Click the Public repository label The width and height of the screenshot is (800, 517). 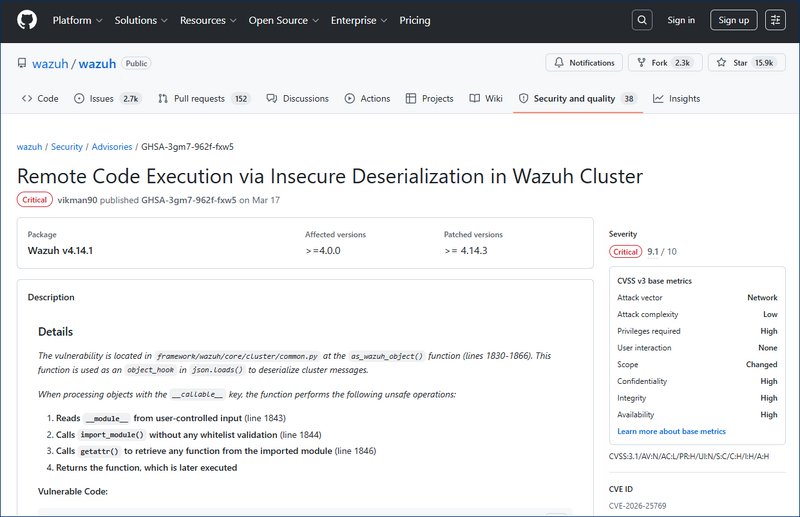tap(136, 63)
